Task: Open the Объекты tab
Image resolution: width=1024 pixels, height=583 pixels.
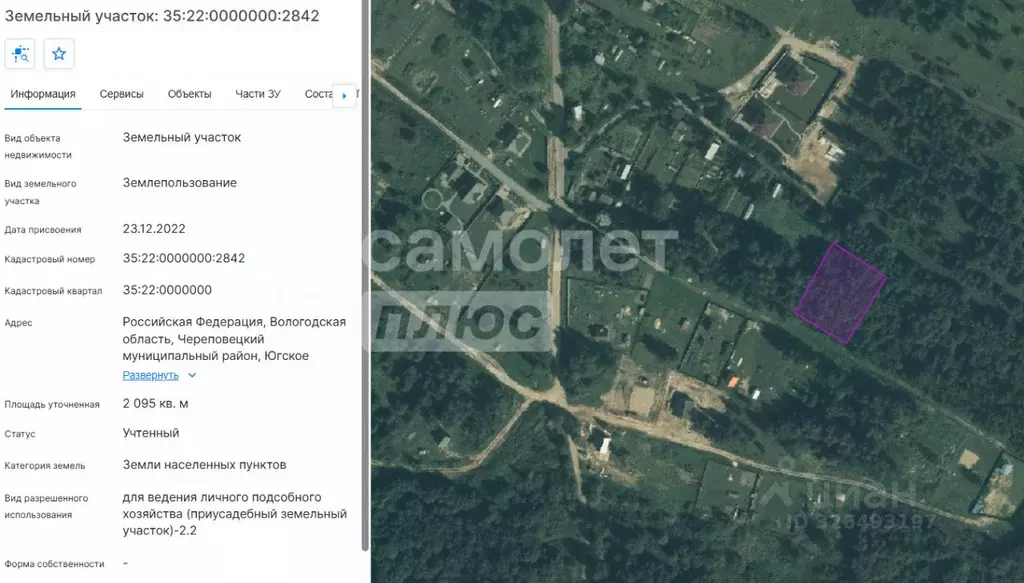Action: (189, 94)
